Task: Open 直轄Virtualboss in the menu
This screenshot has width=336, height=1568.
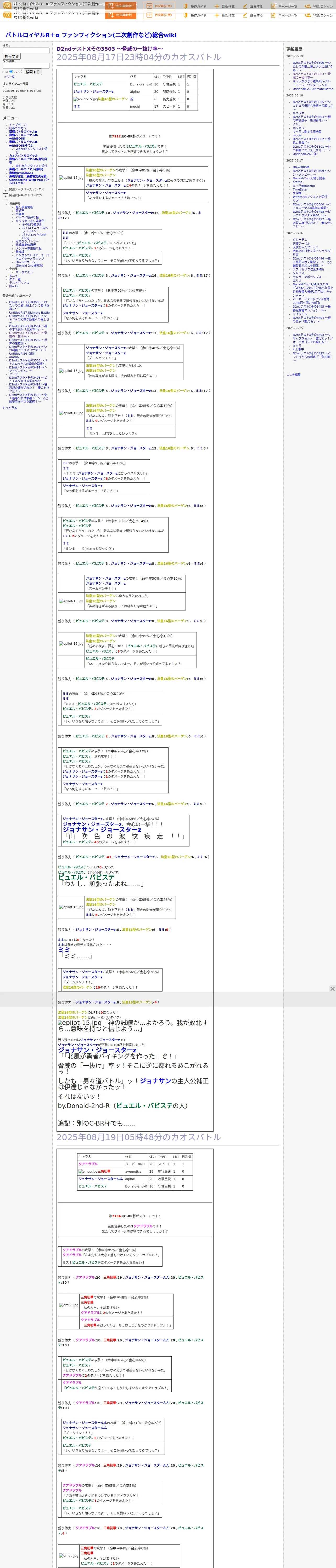Action: click(x=21, y=173)
